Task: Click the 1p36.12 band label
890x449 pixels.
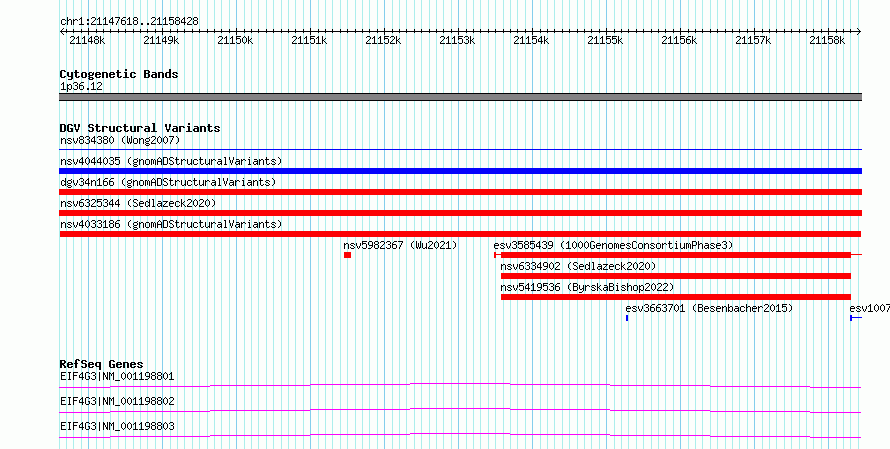Action: coord(81,87)
